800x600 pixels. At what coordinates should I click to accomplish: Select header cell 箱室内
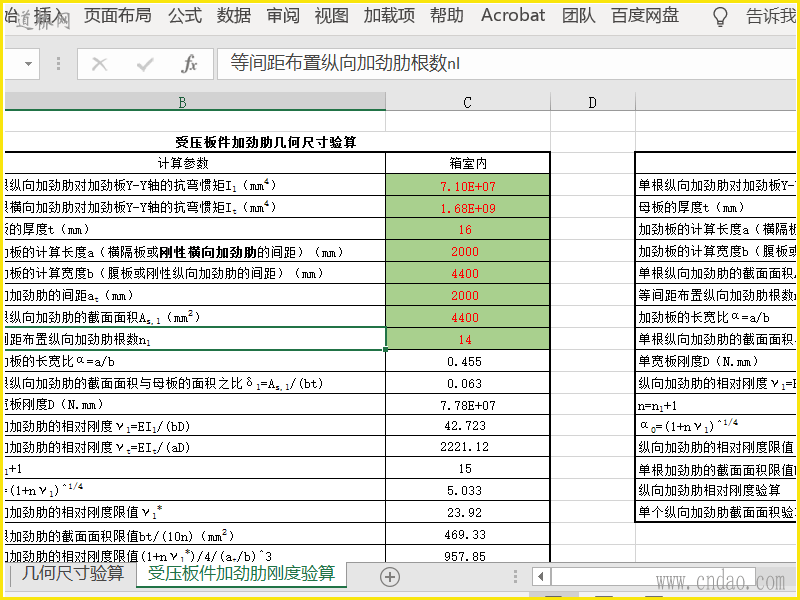coord(468,163)
